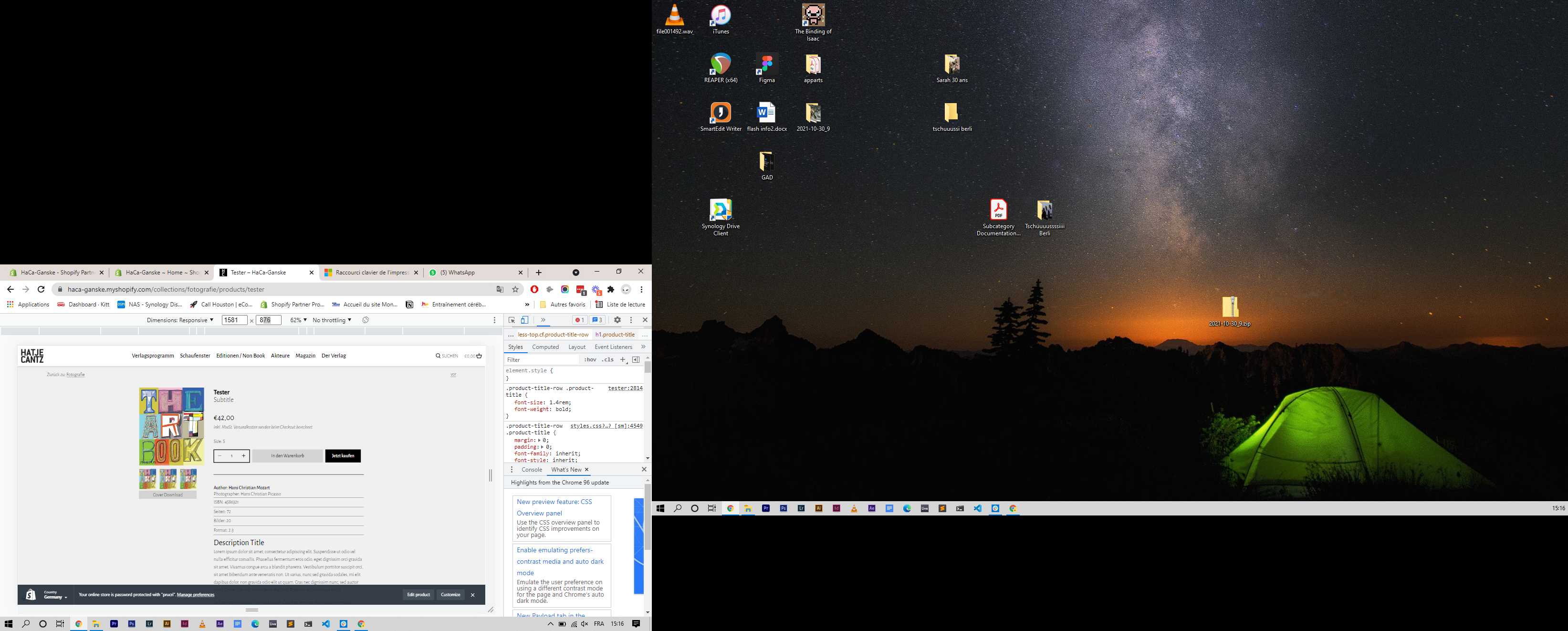Expand the padding property triangle
Screen dimensions: 1568x631
(x=542, y=447)
